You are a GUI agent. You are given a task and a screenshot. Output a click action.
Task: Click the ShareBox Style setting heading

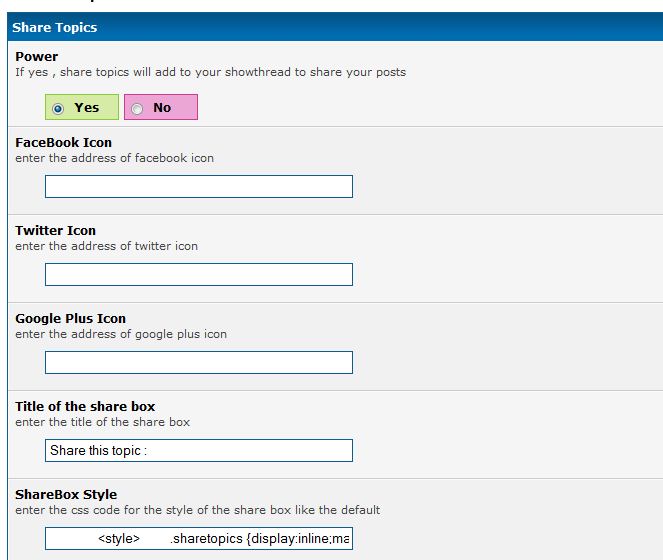(x=66, y=495)
